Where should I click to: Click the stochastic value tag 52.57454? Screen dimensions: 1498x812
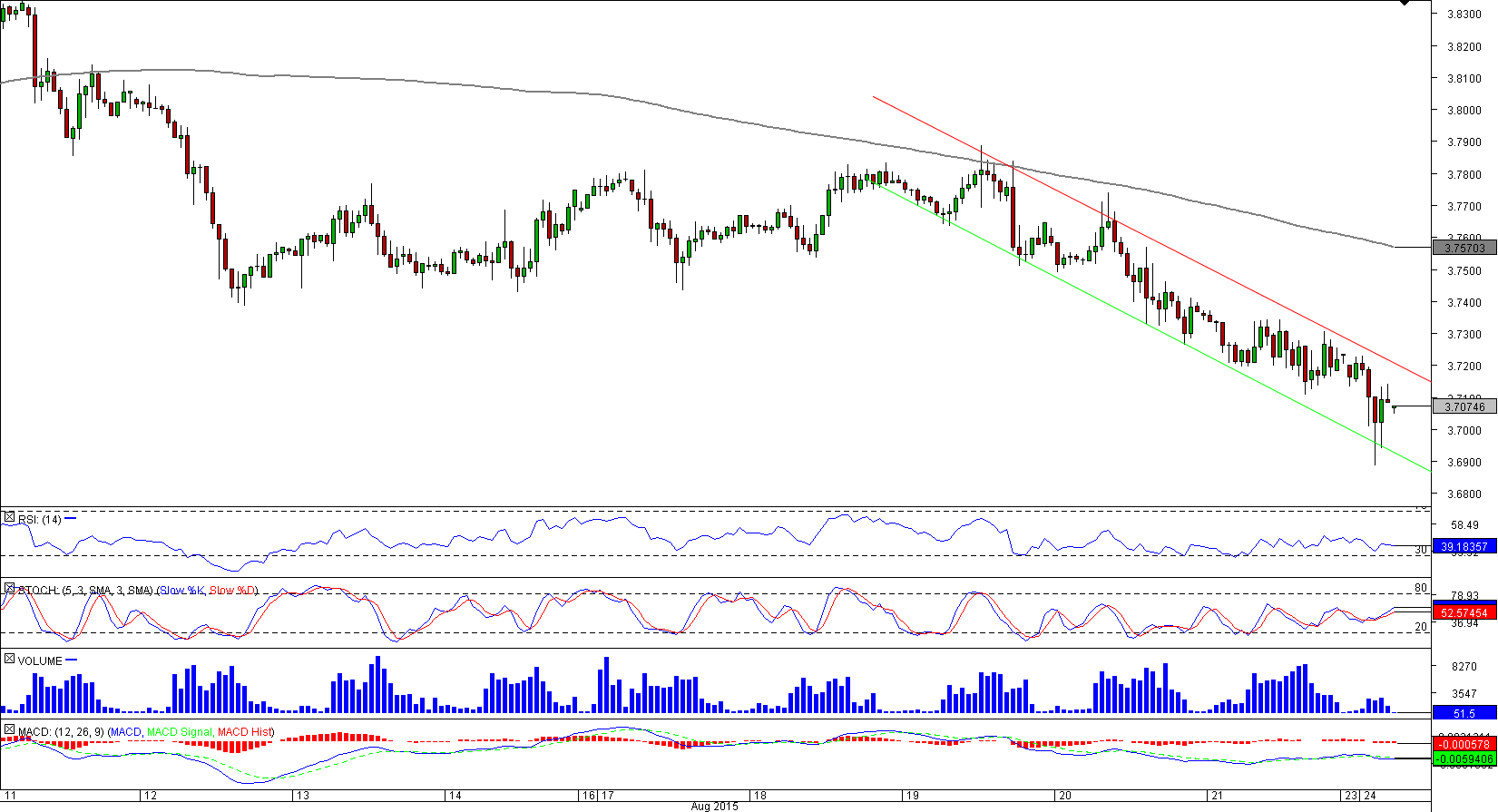pos(1464,613)
